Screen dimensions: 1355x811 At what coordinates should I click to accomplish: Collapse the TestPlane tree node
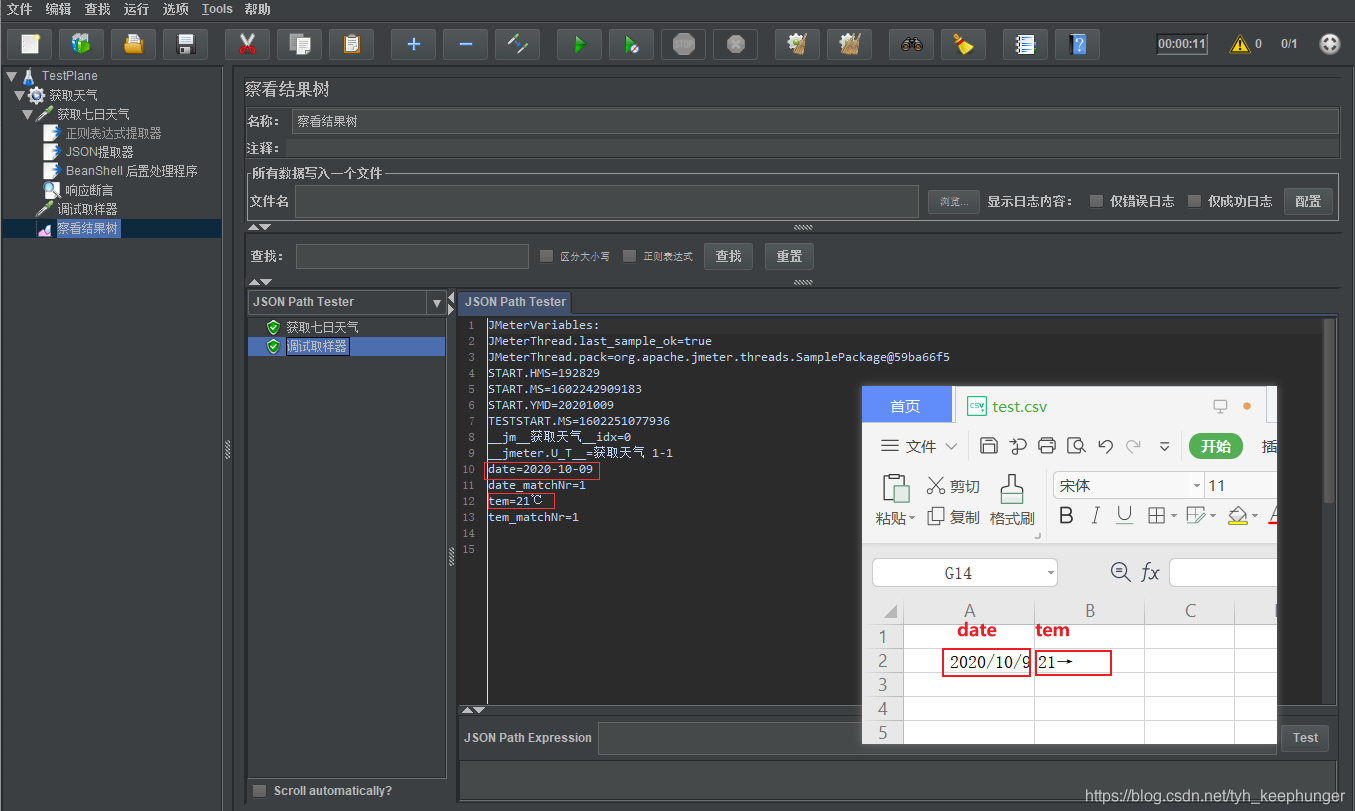click(11, 76)
